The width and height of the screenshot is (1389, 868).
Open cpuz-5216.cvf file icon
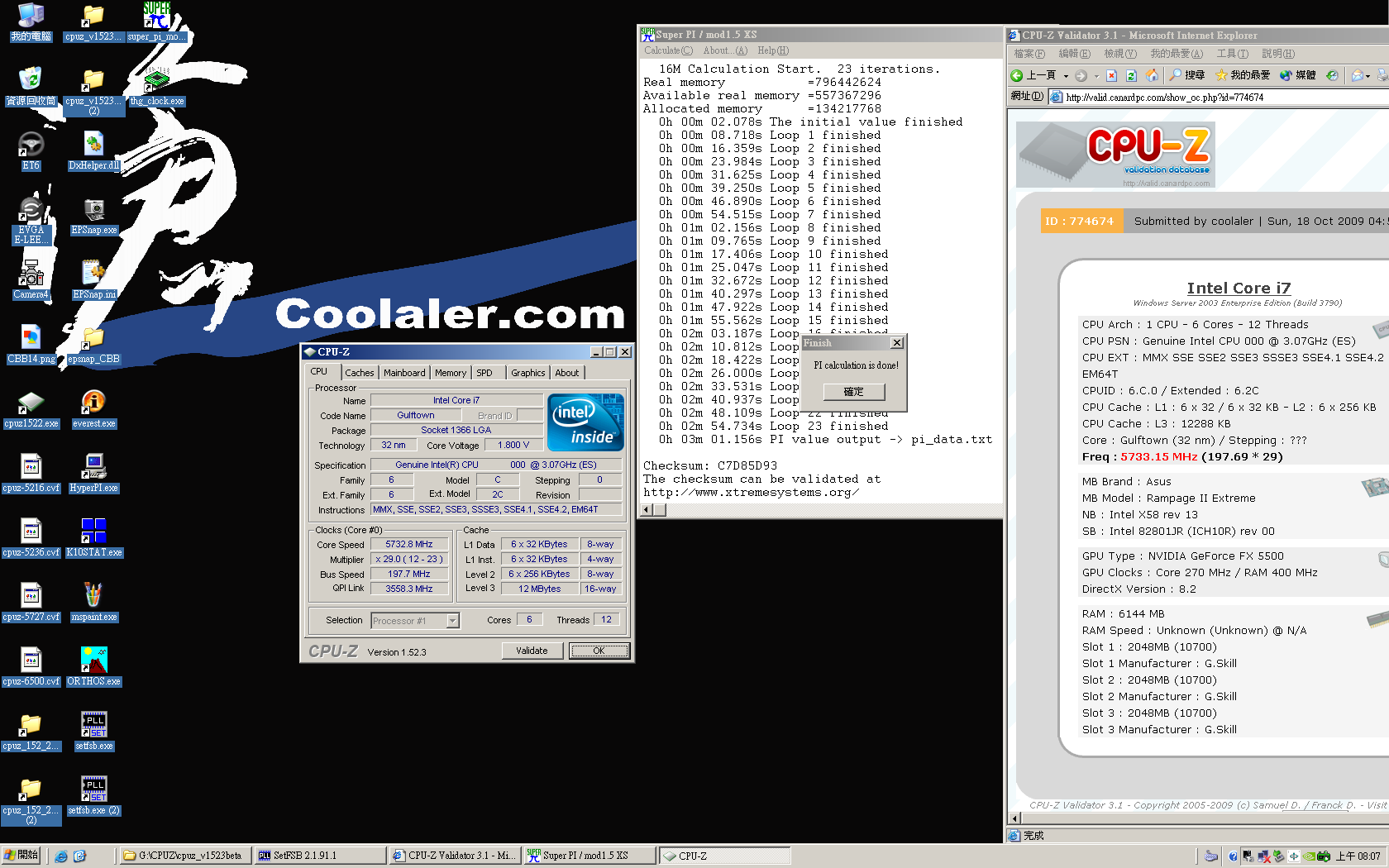point(31,474)
